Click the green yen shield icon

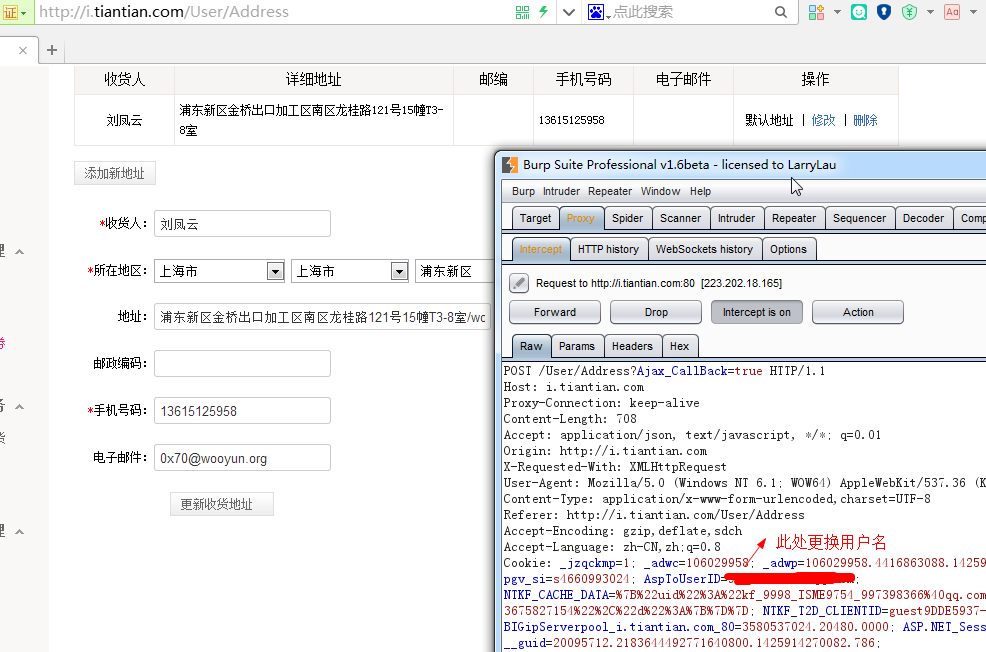click(909, 12)
